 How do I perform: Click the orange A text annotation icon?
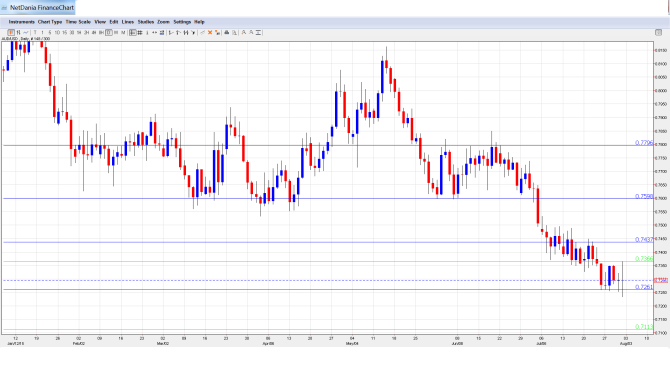244,32
